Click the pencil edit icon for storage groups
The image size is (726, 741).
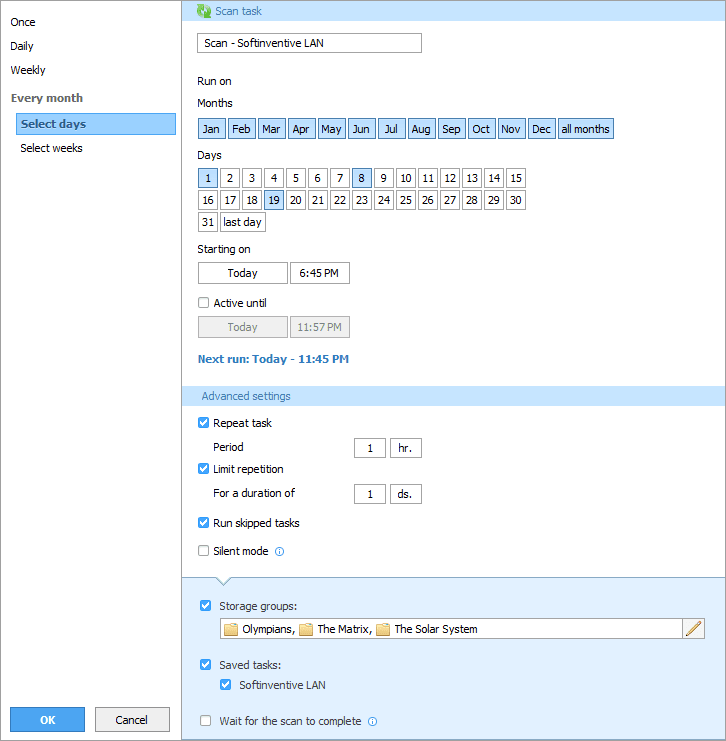click(x=694, y=629)
